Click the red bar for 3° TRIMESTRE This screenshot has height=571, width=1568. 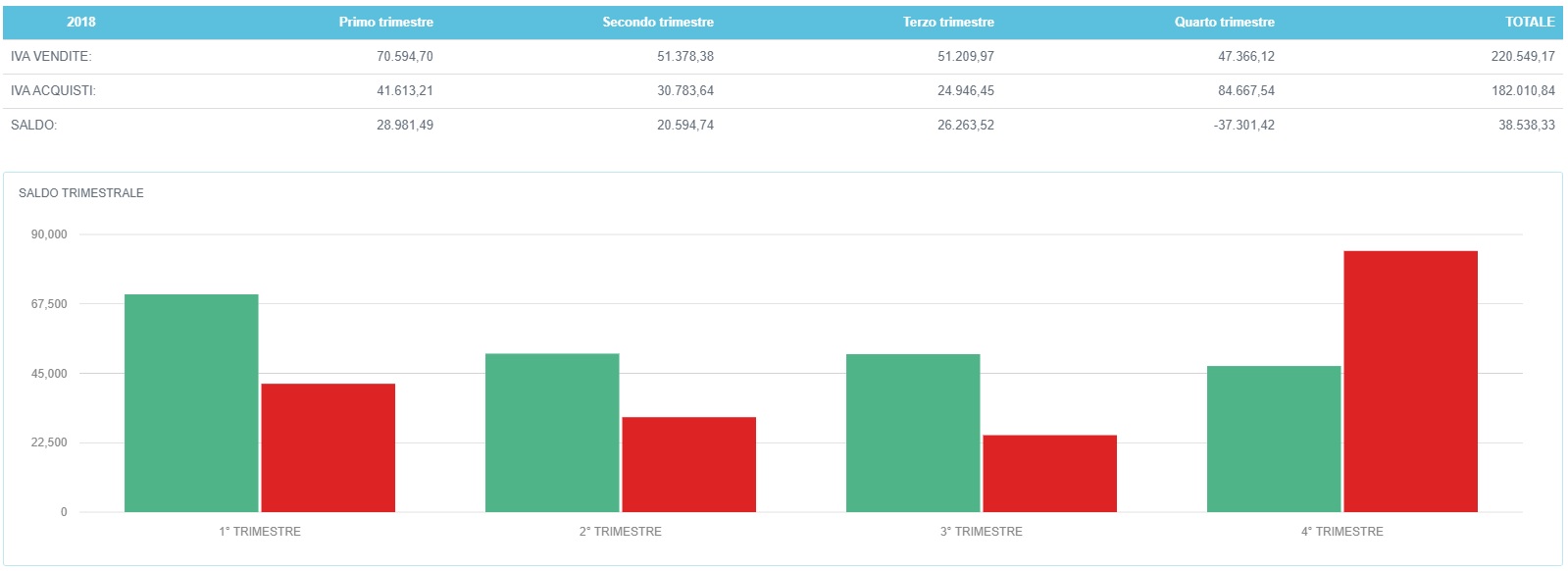point(1049,473)
